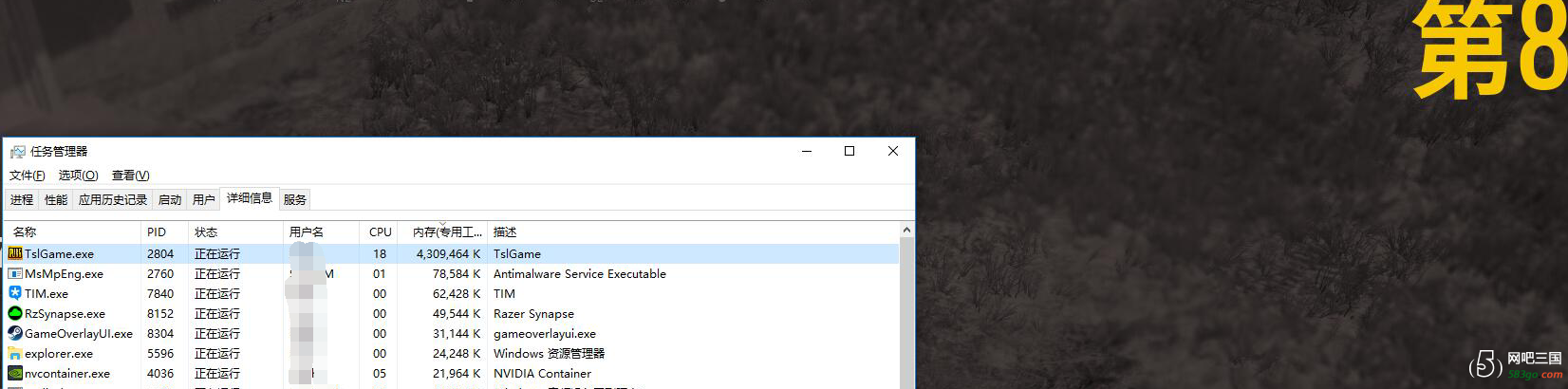Click the nvcontainer.exe NVIDIA icon
This screenshot has width=1568, height=389.
[x=15, y=373]
